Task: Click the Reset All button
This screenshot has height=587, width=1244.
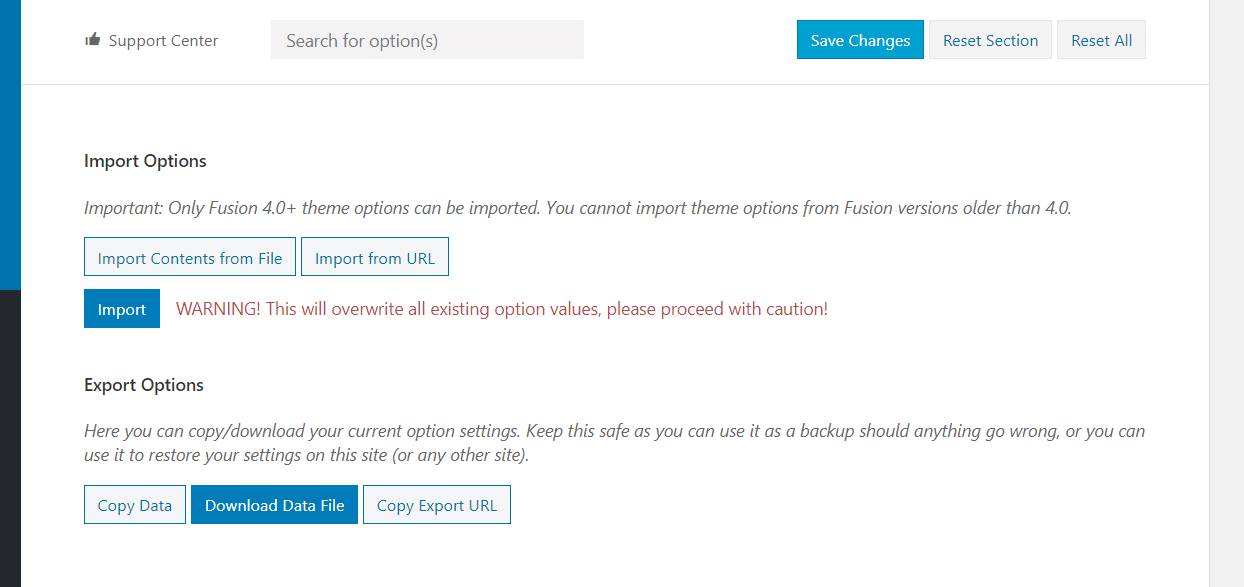Action: pos(1101,40)
